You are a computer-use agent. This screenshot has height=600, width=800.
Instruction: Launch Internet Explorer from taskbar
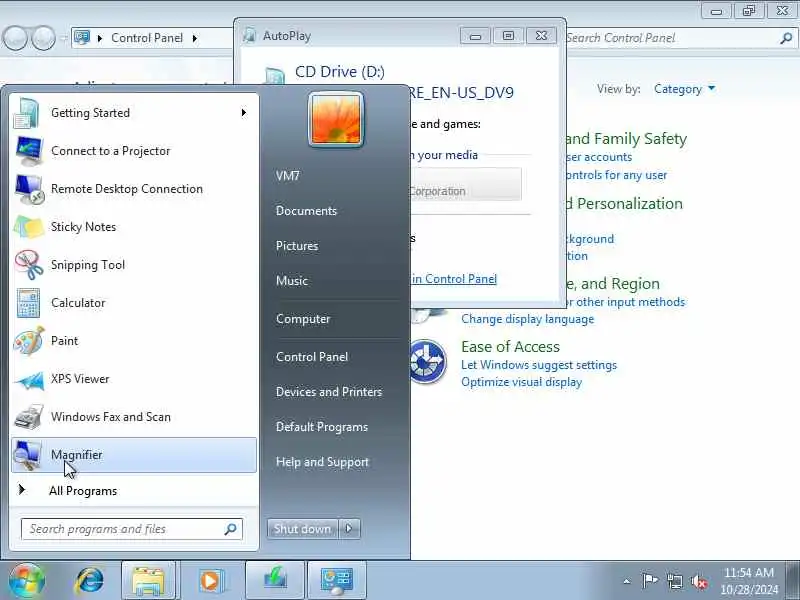(89, 581)
